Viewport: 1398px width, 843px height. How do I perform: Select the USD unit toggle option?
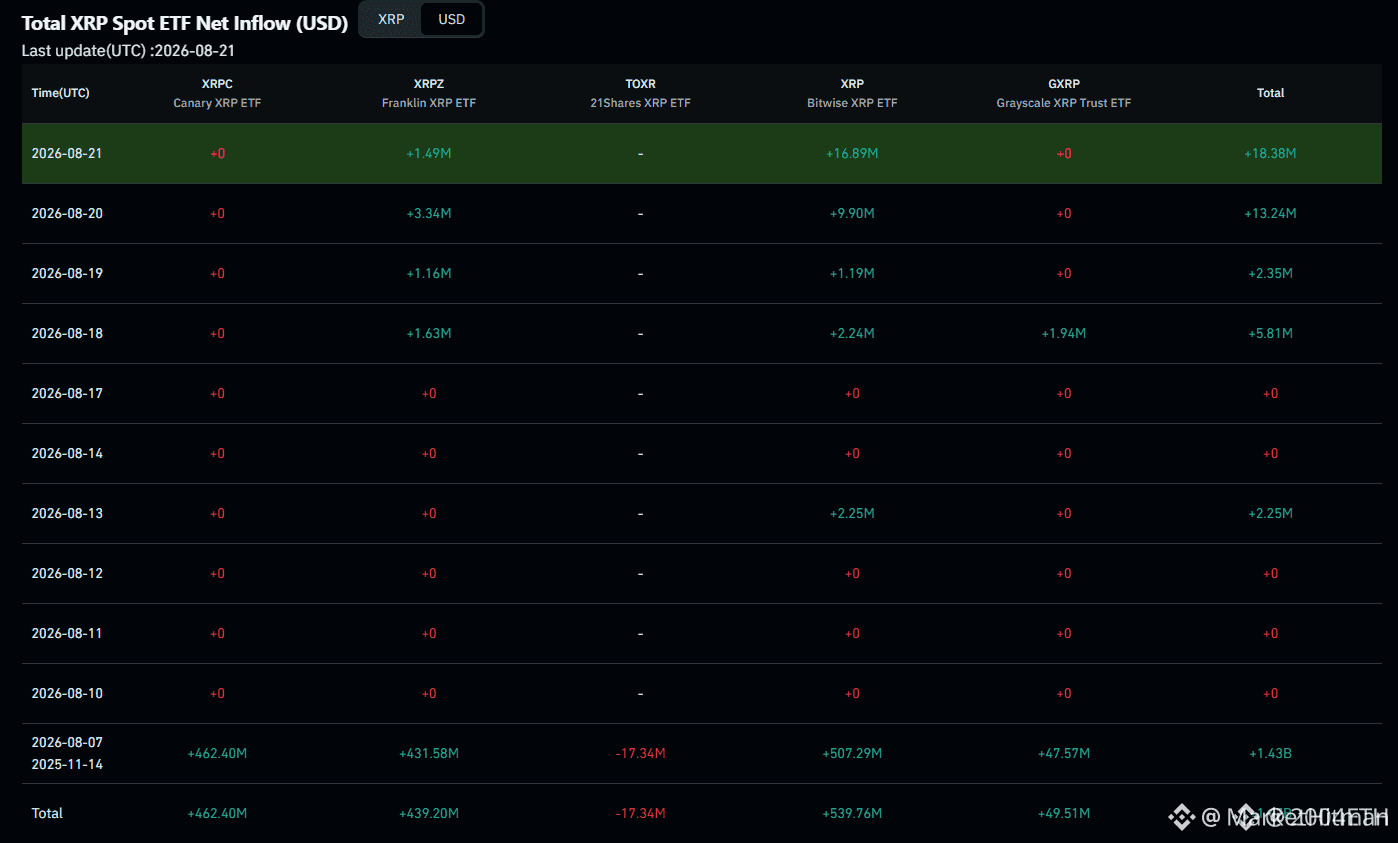click(x=452, y=19)
